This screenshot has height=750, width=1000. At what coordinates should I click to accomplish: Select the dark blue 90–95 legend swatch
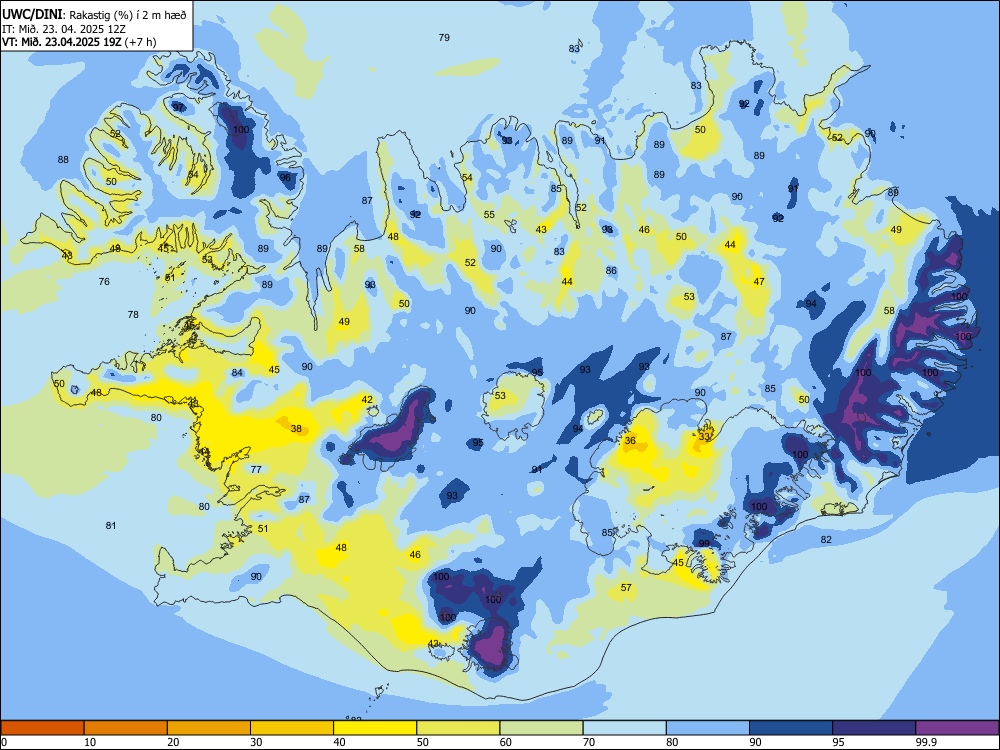coord(791,728)
